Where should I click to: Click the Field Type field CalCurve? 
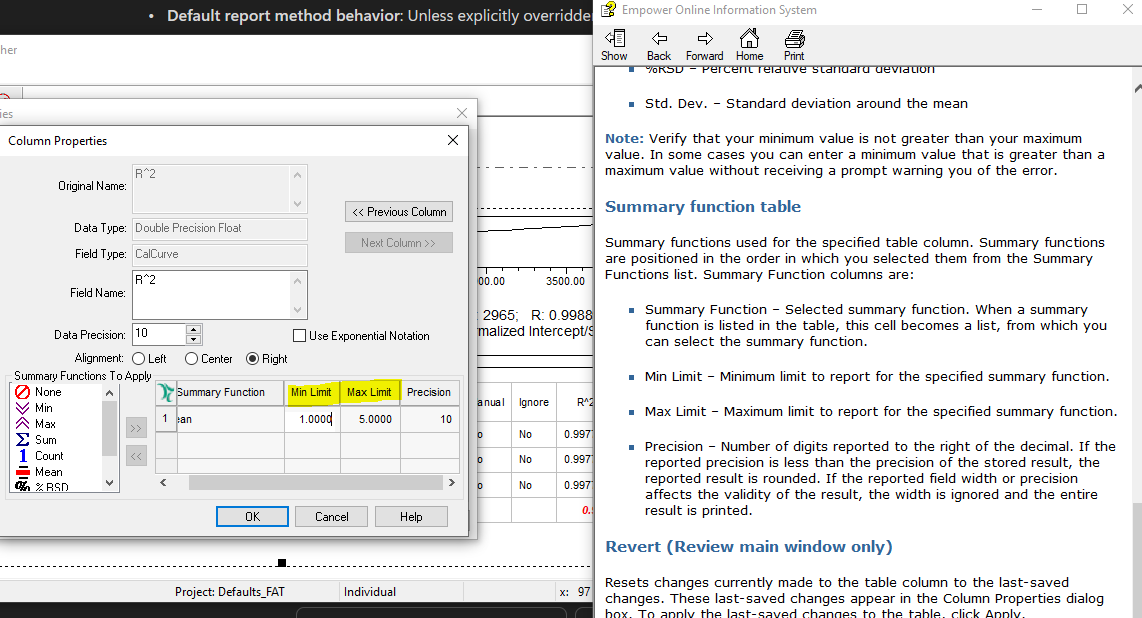click(219, 255)
